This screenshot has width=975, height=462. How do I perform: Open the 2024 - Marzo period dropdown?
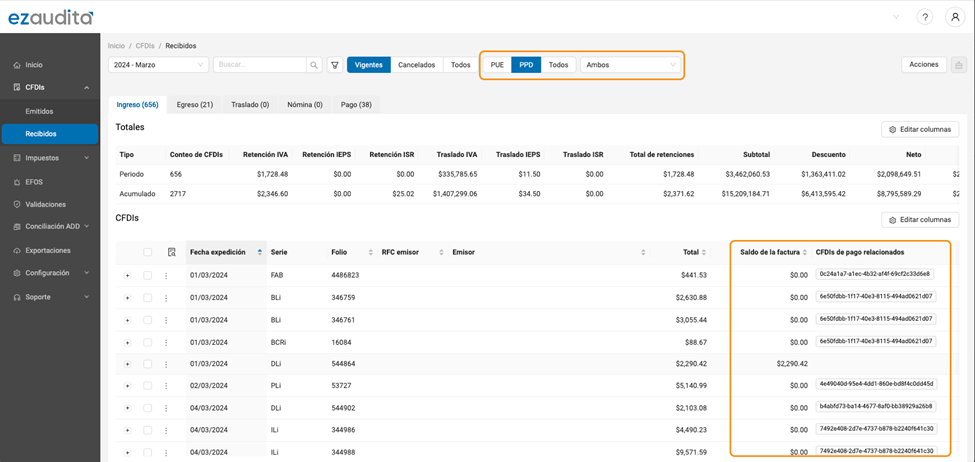[158, 65]
